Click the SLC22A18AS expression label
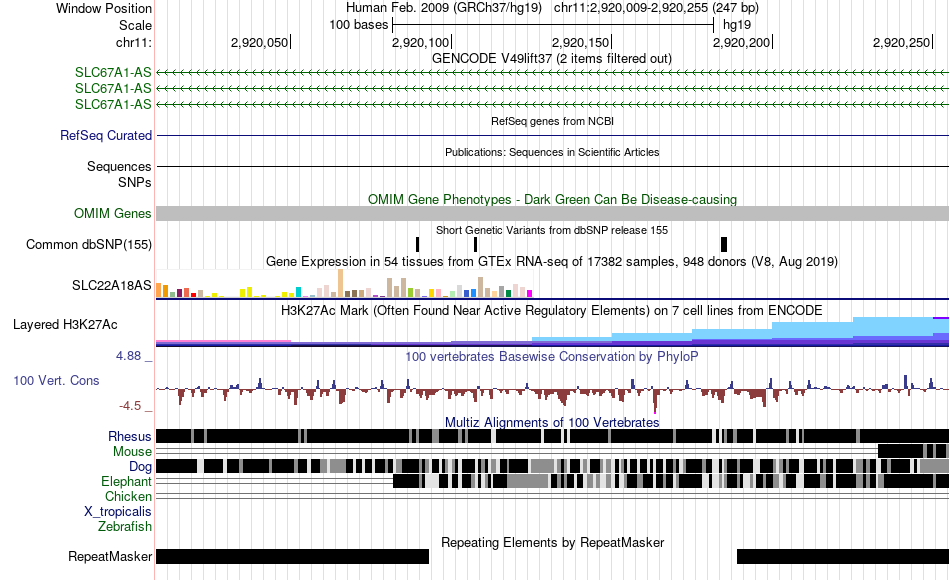This screenshot has height=580, width=950. [x=111, y=285]
